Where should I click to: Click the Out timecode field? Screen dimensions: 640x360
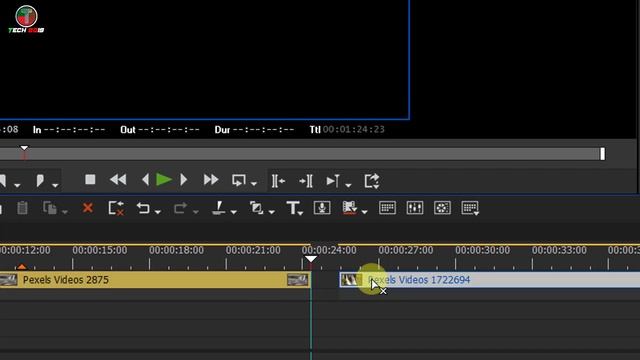click(x=169, y=130)
